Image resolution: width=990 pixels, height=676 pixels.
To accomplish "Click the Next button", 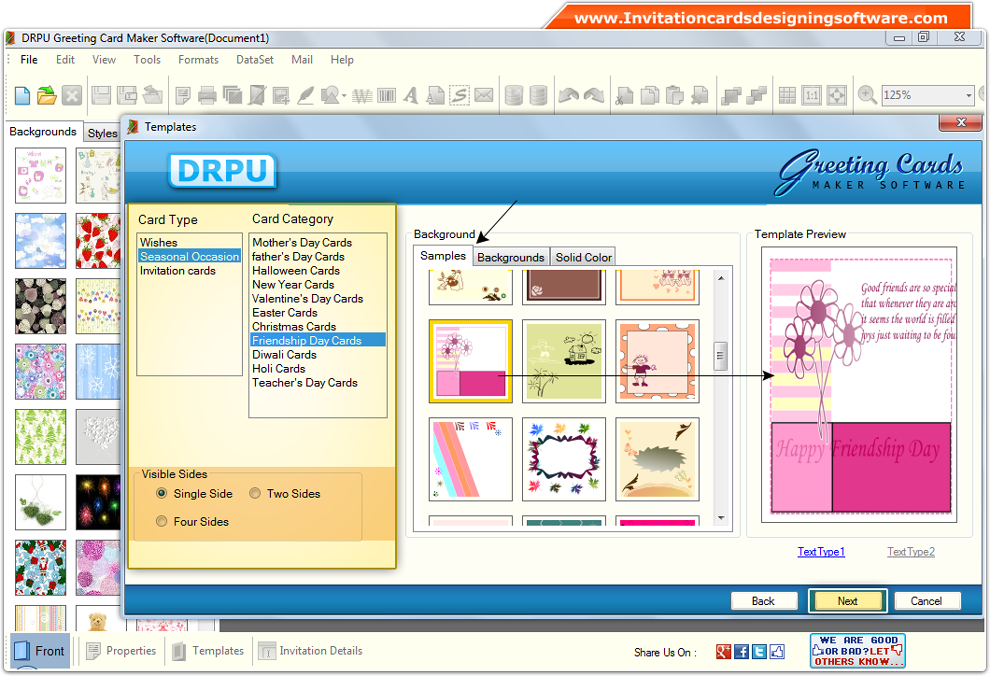I will coord(847,600).
